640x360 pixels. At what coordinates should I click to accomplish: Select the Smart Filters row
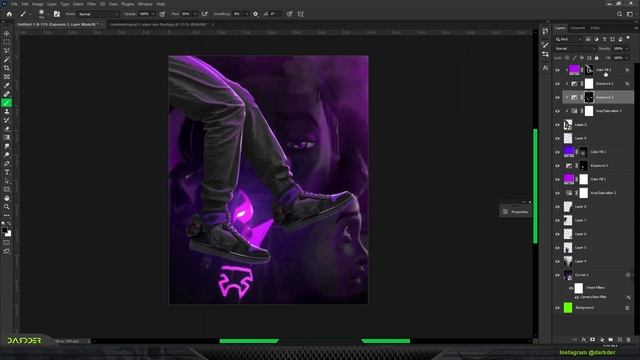click(600, 288)
